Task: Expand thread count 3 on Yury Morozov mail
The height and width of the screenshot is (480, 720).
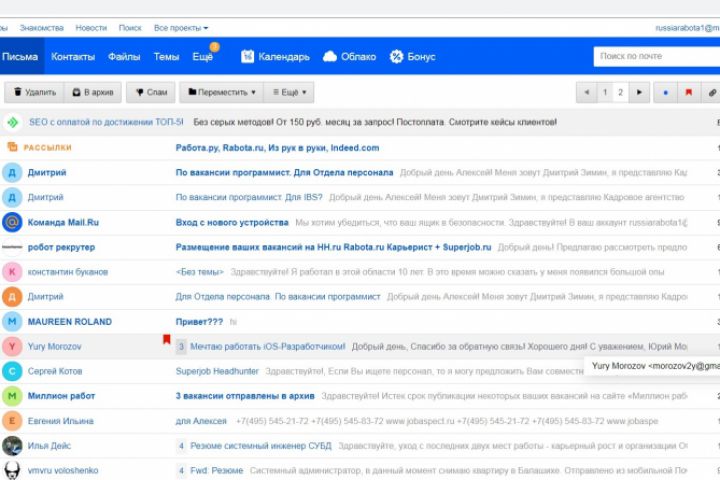Action: 181,346
